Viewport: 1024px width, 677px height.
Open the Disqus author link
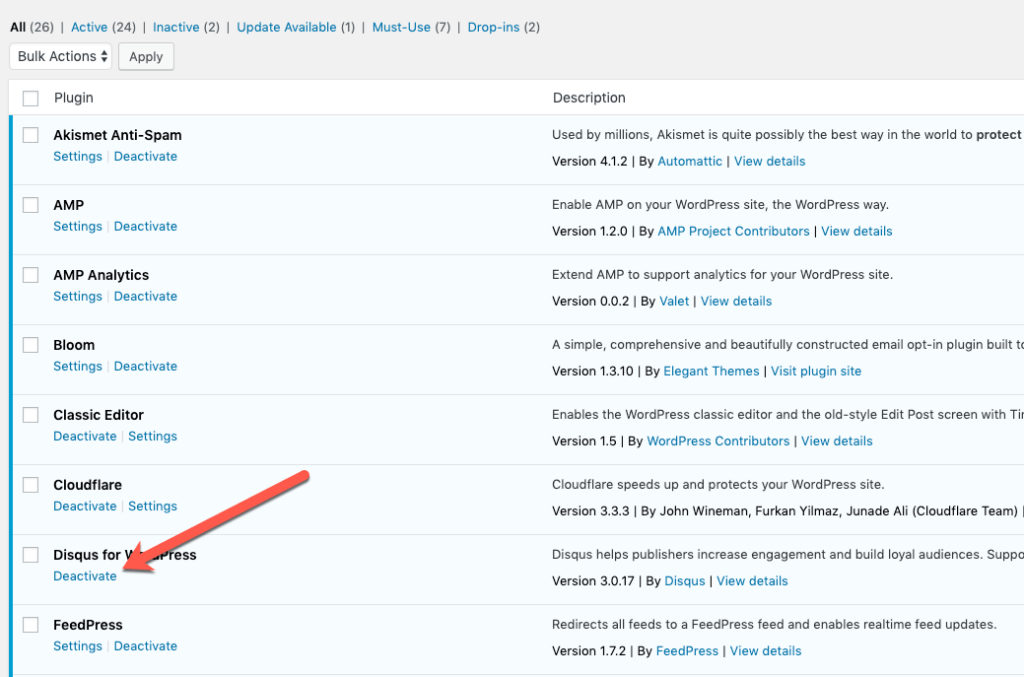click(684, 581)
